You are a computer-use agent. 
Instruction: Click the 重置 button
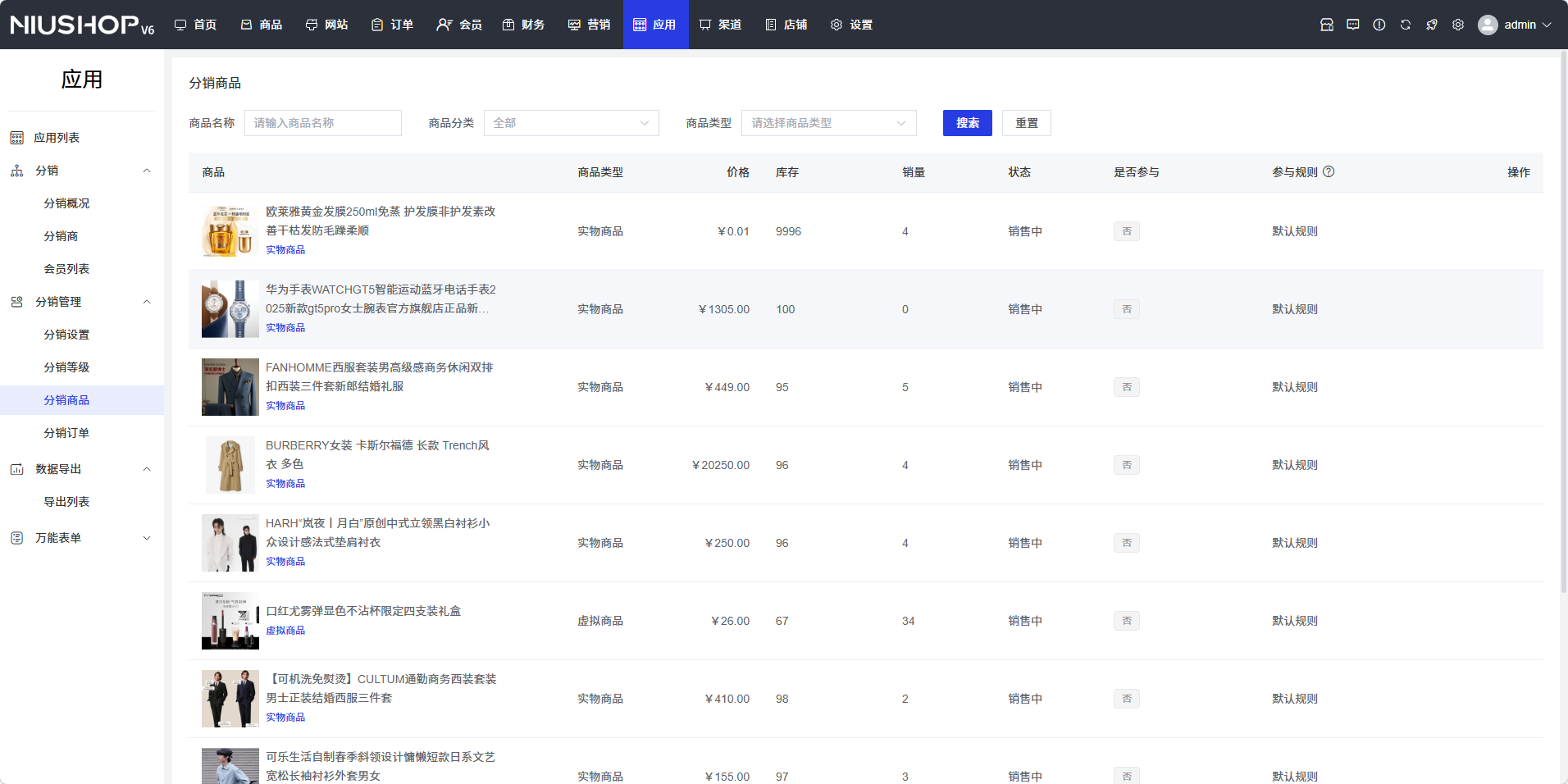(1026, 123)
